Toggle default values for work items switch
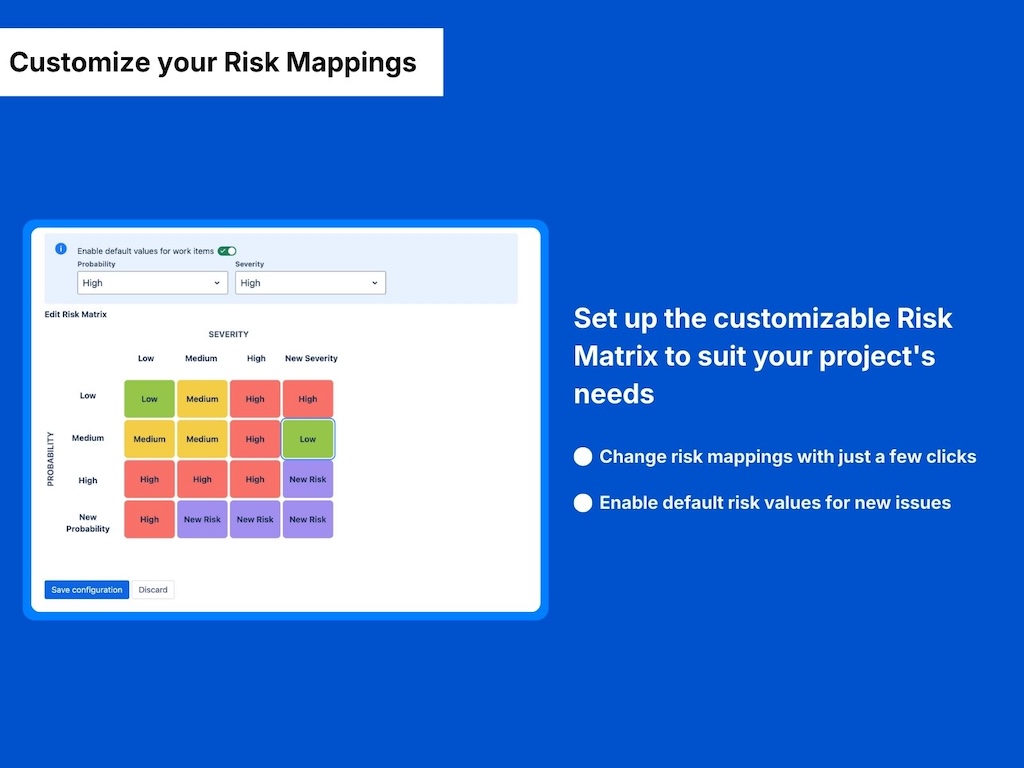Screen dimensions: 1024x768 (227, 251)
